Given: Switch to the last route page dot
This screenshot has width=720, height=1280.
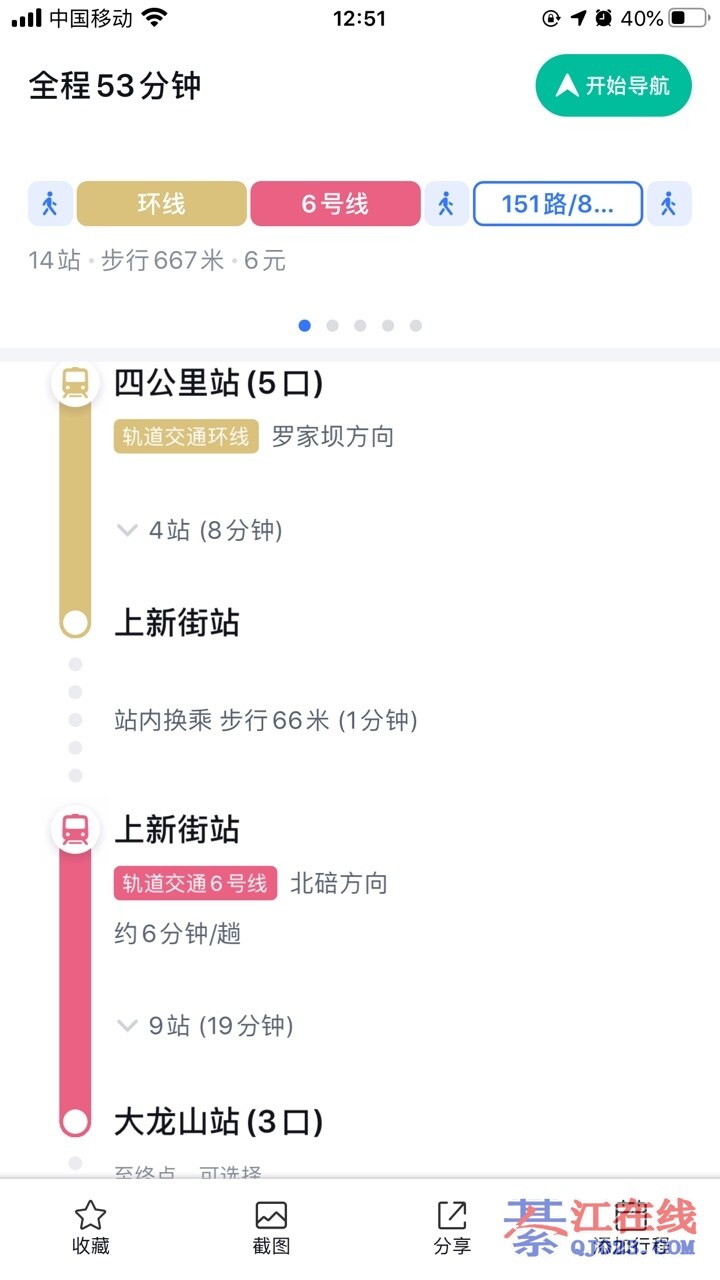Looking at the screenshot, I should 416,325.
